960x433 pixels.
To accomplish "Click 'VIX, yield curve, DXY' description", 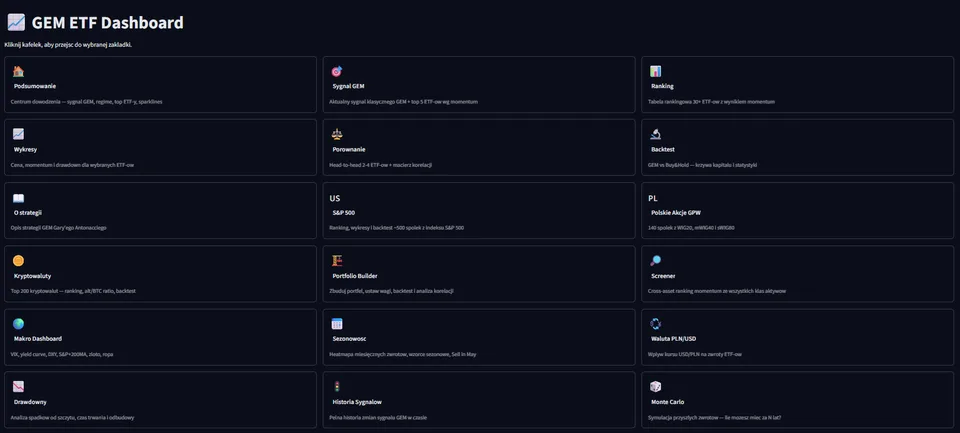I will pos(62,354).
